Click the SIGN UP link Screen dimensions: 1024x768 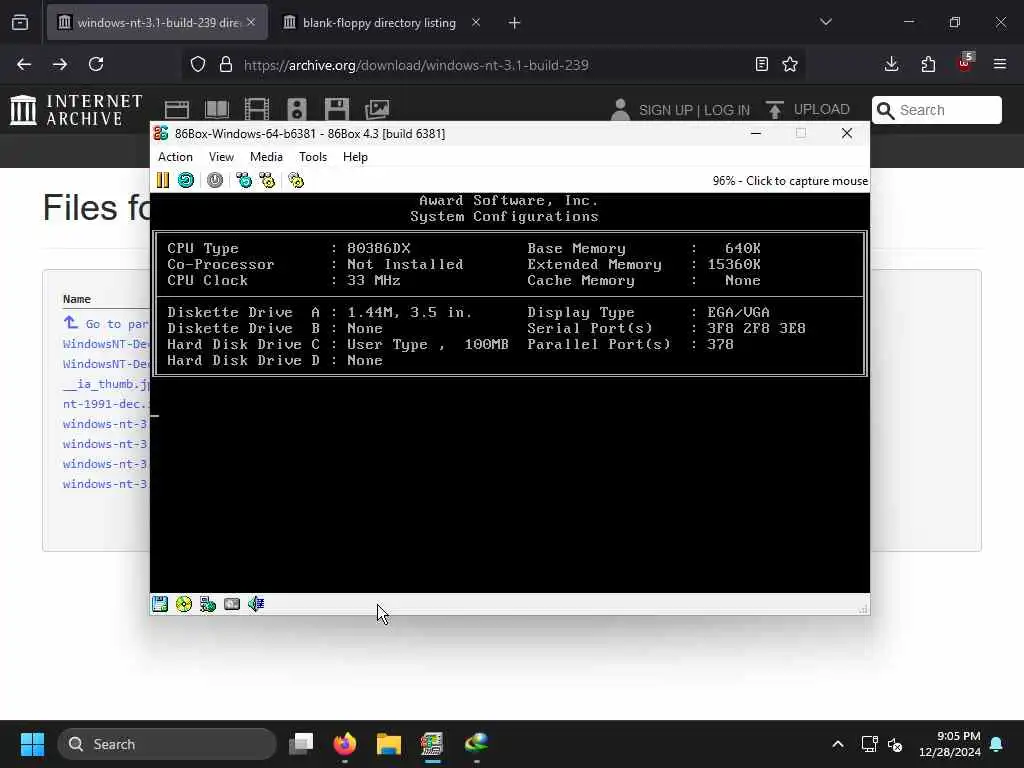coord(665,110)
